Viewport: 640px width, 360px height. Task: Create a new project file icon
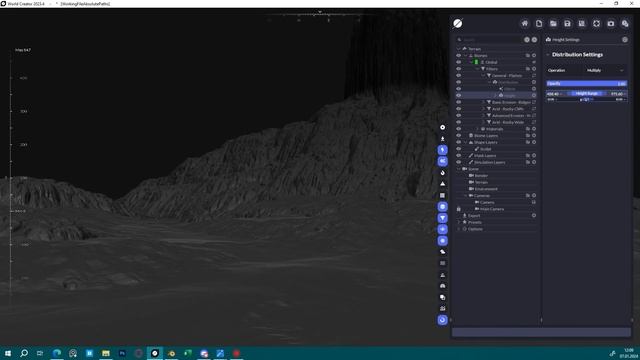539,24
